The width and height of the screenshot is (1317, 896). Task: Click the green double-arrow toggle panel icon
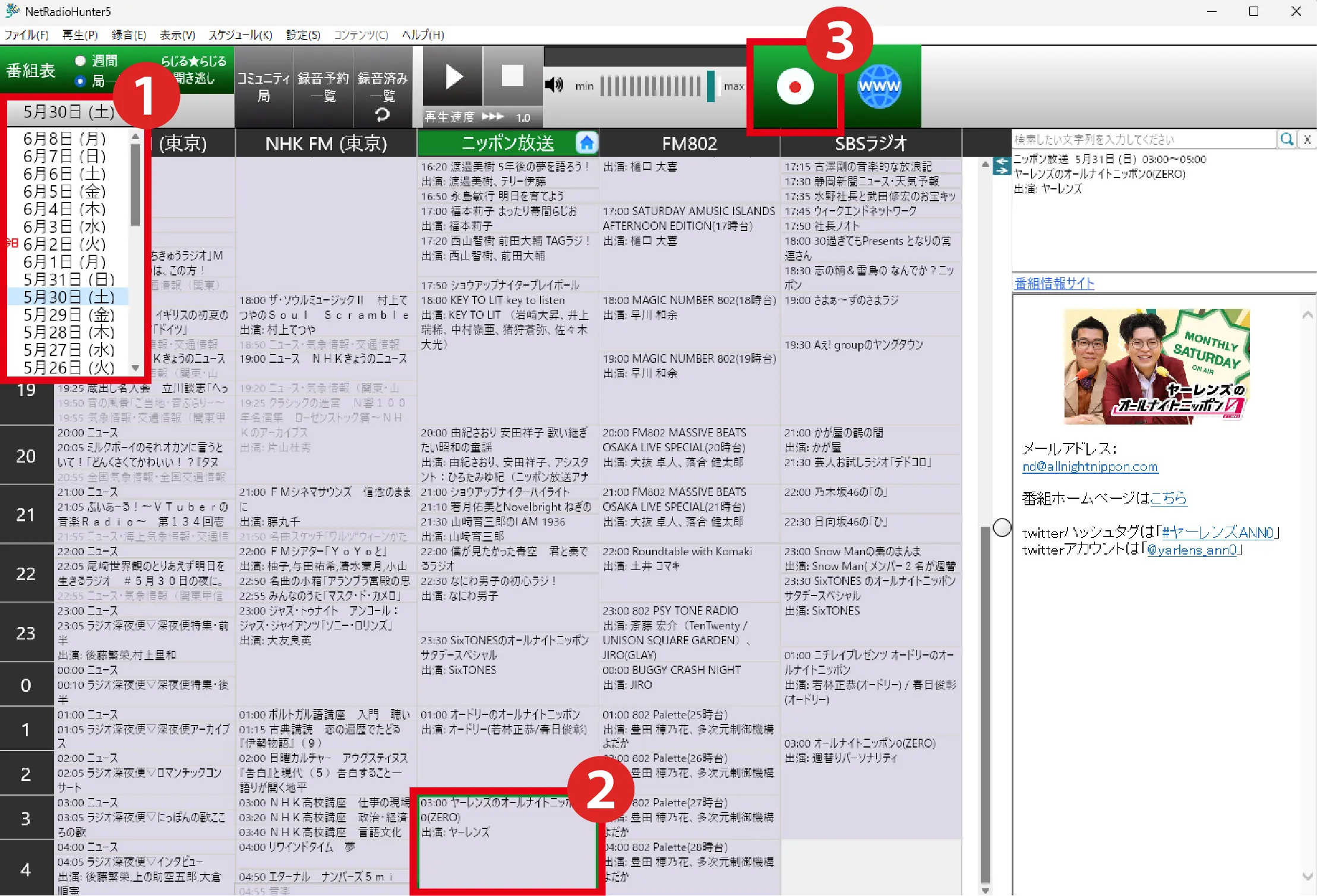[1002, 166]
